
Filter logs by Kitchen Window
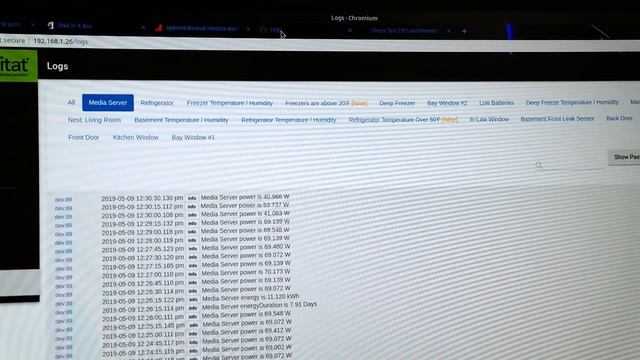point(136,138)
